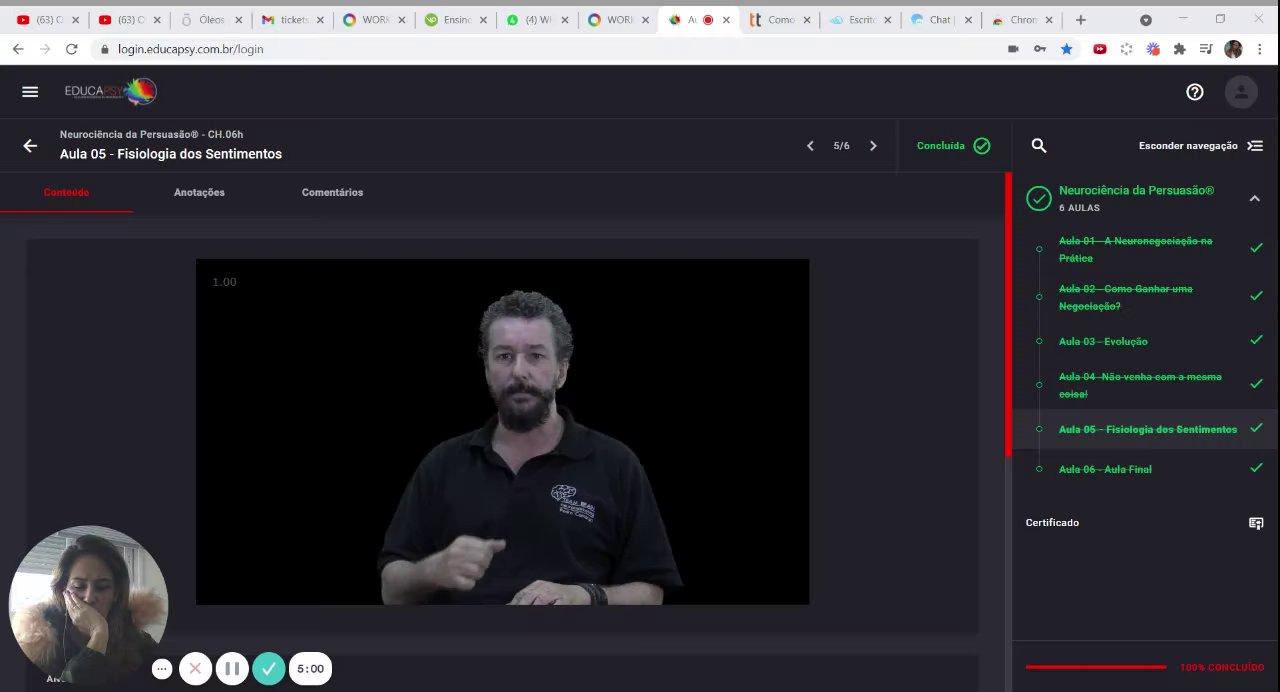Click the browser back arrow
Image resolution: width=1280 pixels, height=692 pixels.
point(17,49)
